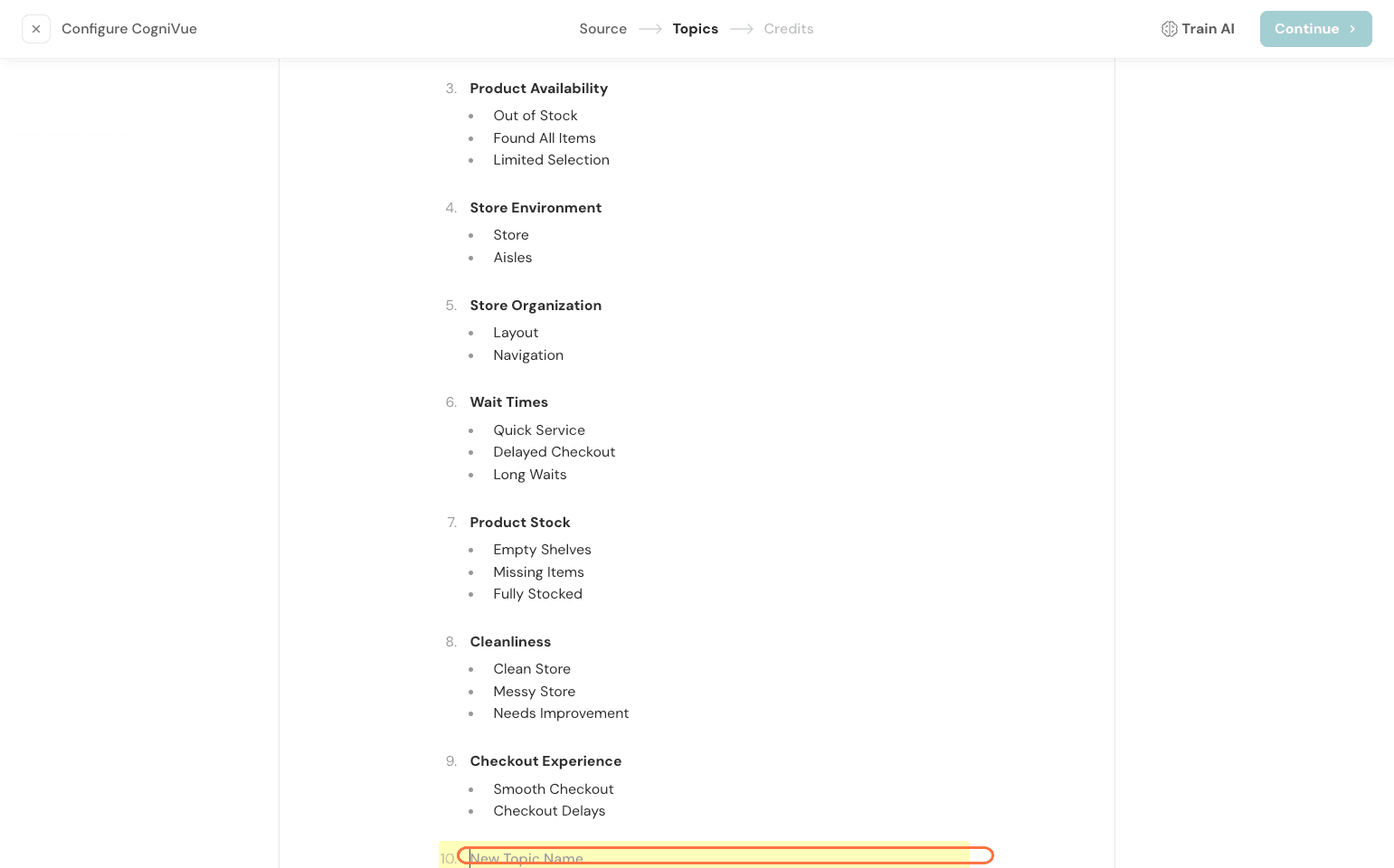Click the Delayed Checkout subtopic
The width and height of the screenshot is (1394, 868).
554,452
